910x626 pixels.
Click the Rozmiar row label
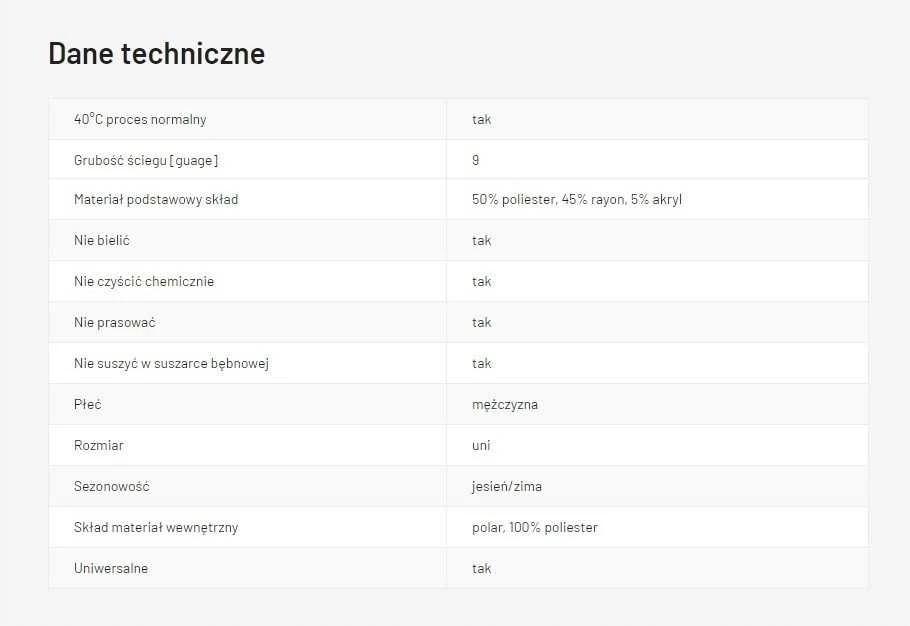[x=99, y=446]
